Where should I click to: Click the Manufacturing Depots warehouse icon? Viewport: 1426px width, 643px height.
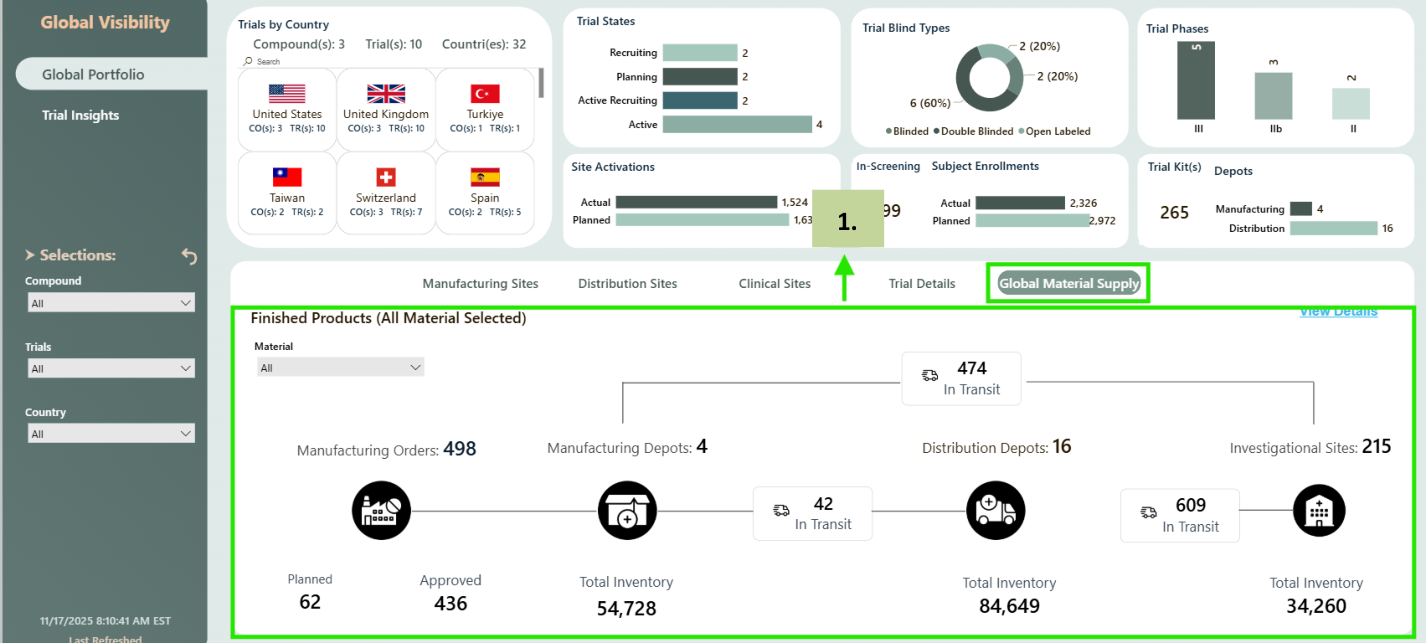[628, 511]
